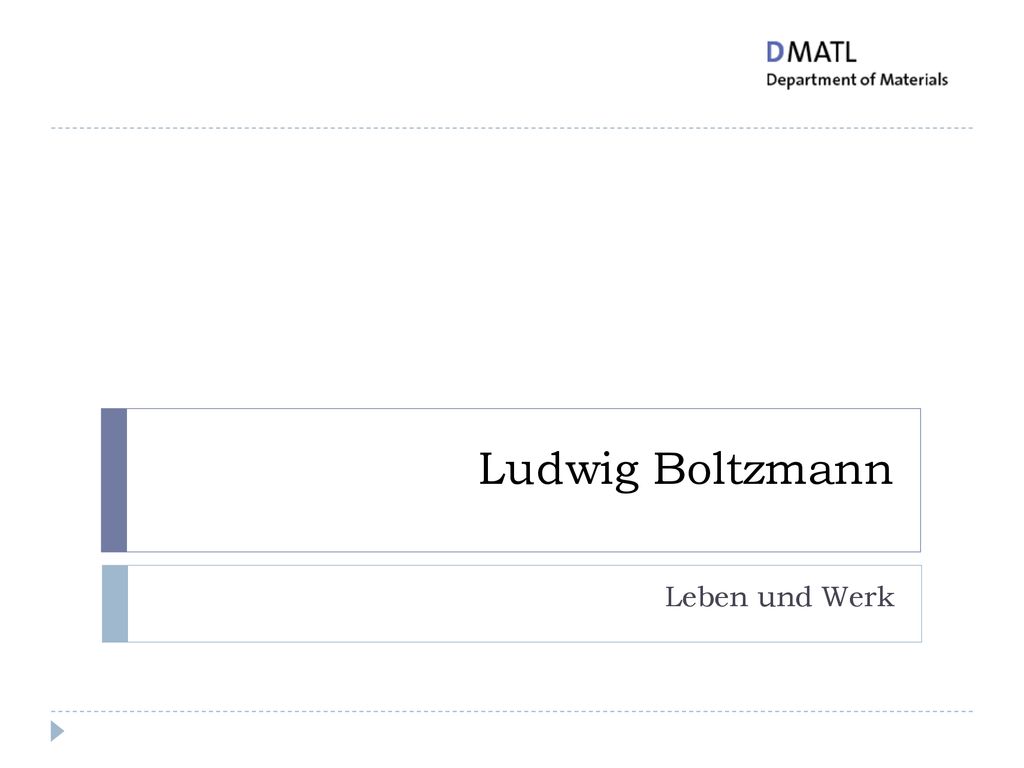
Task: Click the Department of Materials text
Action: pyautogui.click(x=856, y=80)
